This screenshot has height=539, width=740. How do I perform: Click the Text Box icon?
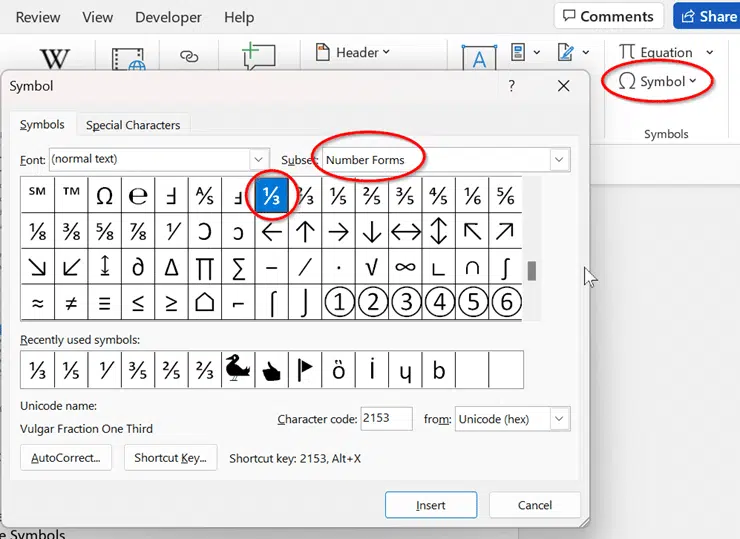coord(479,58)
